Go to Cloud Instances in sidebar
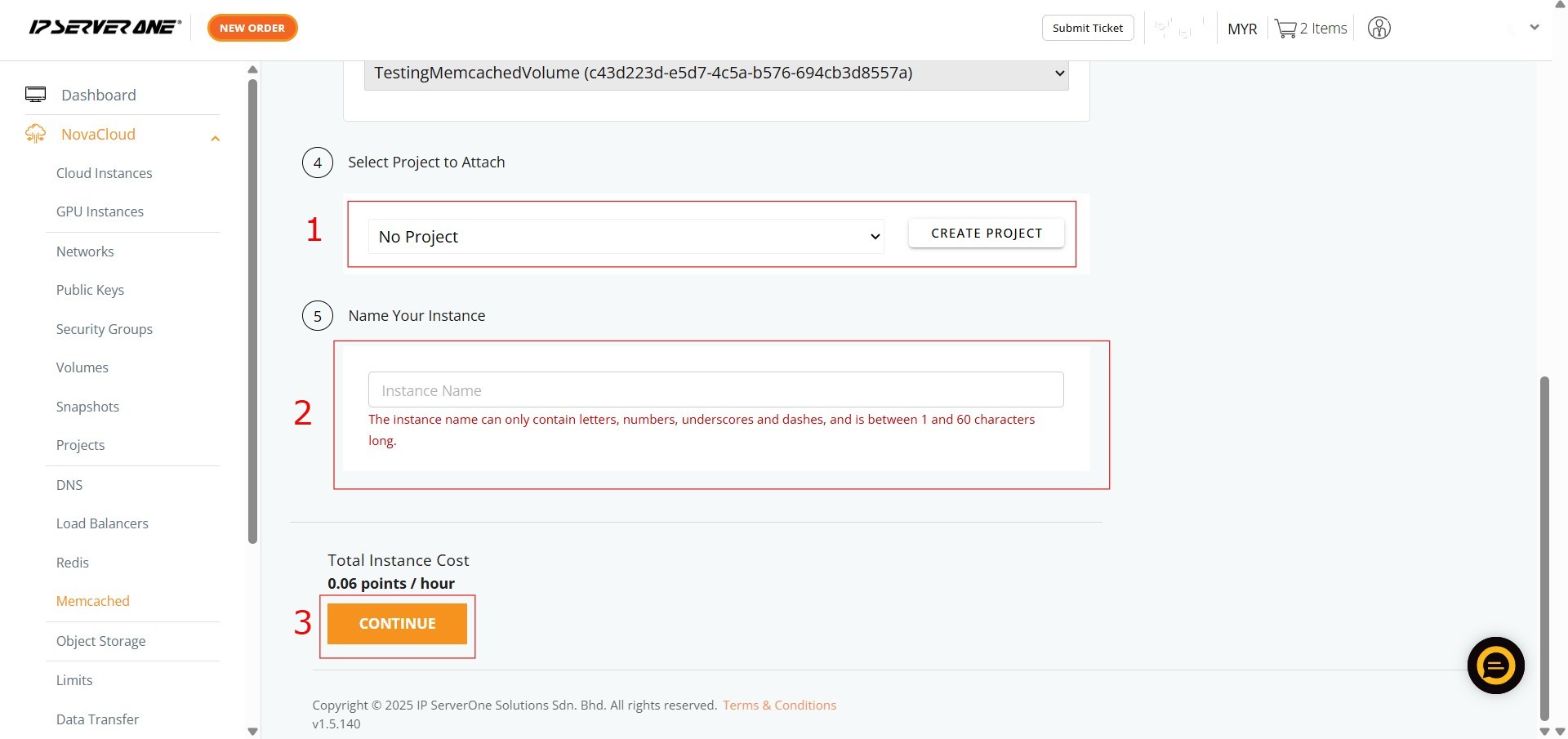This screenshot has height=739, width=1568. (104, 173)
